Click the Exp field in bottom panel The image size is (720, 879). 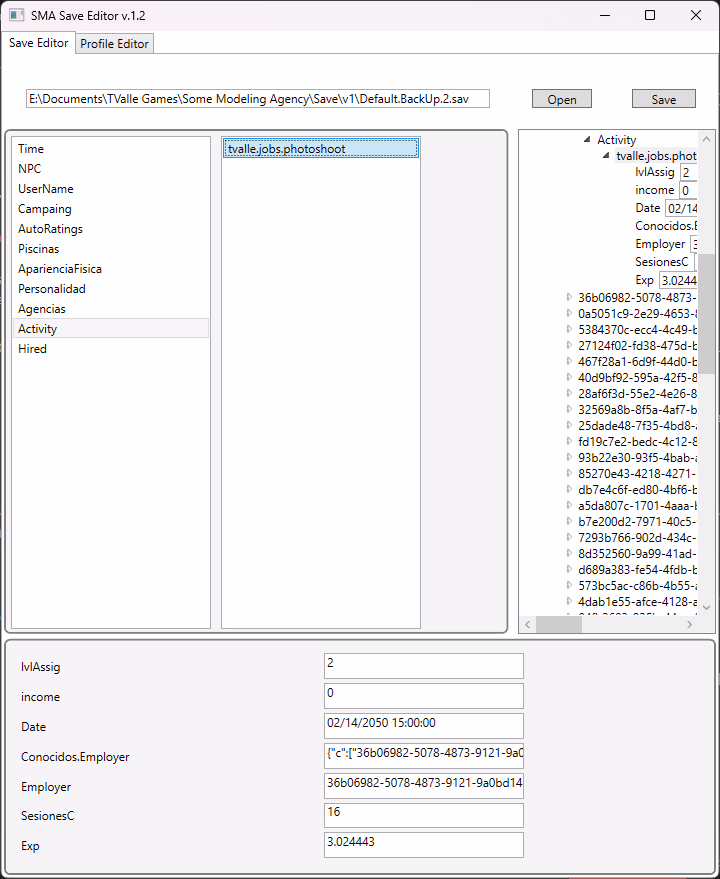click(423, 845)
